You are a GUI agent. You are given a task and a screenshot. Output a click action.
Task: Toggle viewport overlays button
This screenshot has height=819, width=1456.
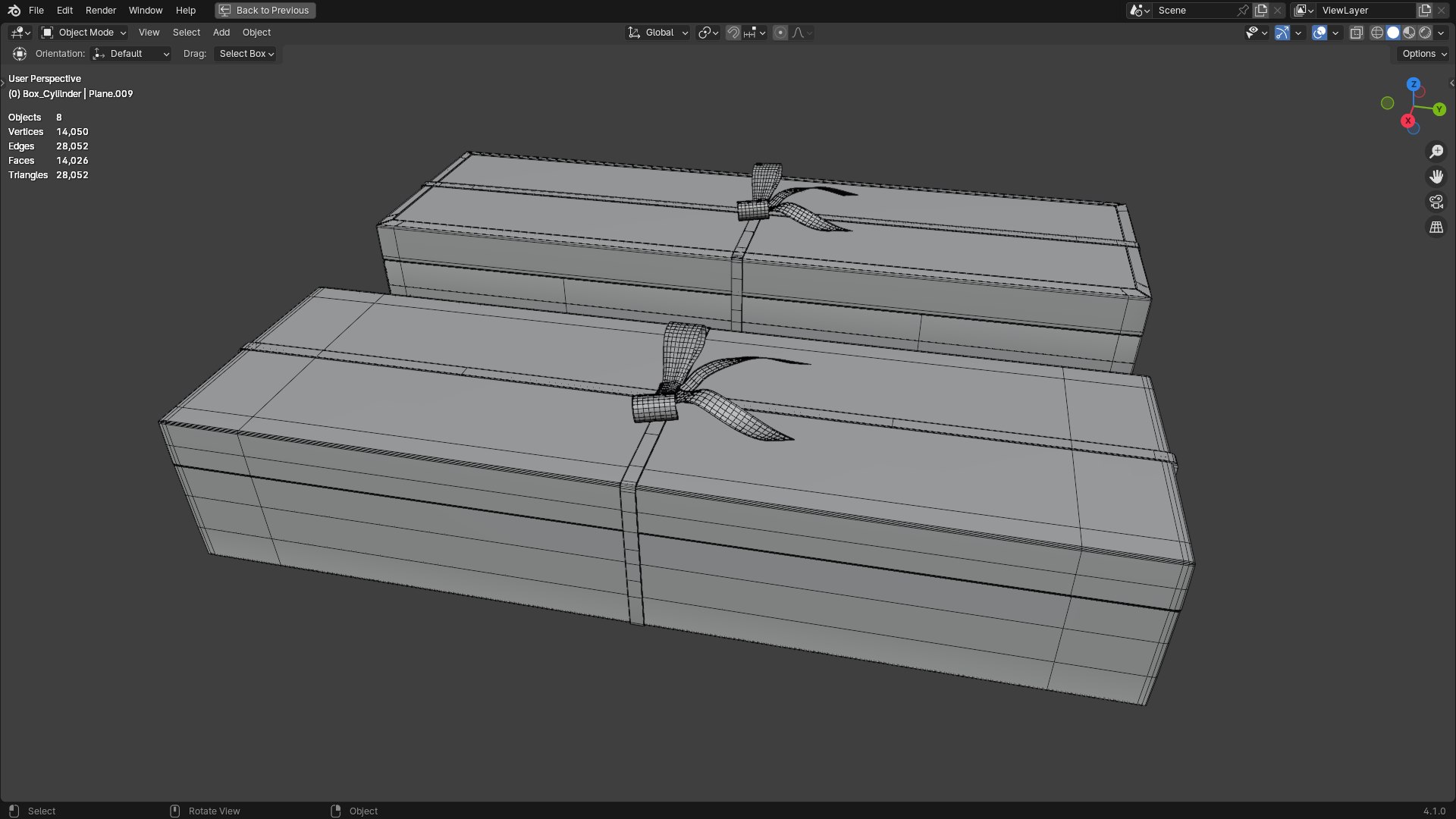click(1319, 33)
